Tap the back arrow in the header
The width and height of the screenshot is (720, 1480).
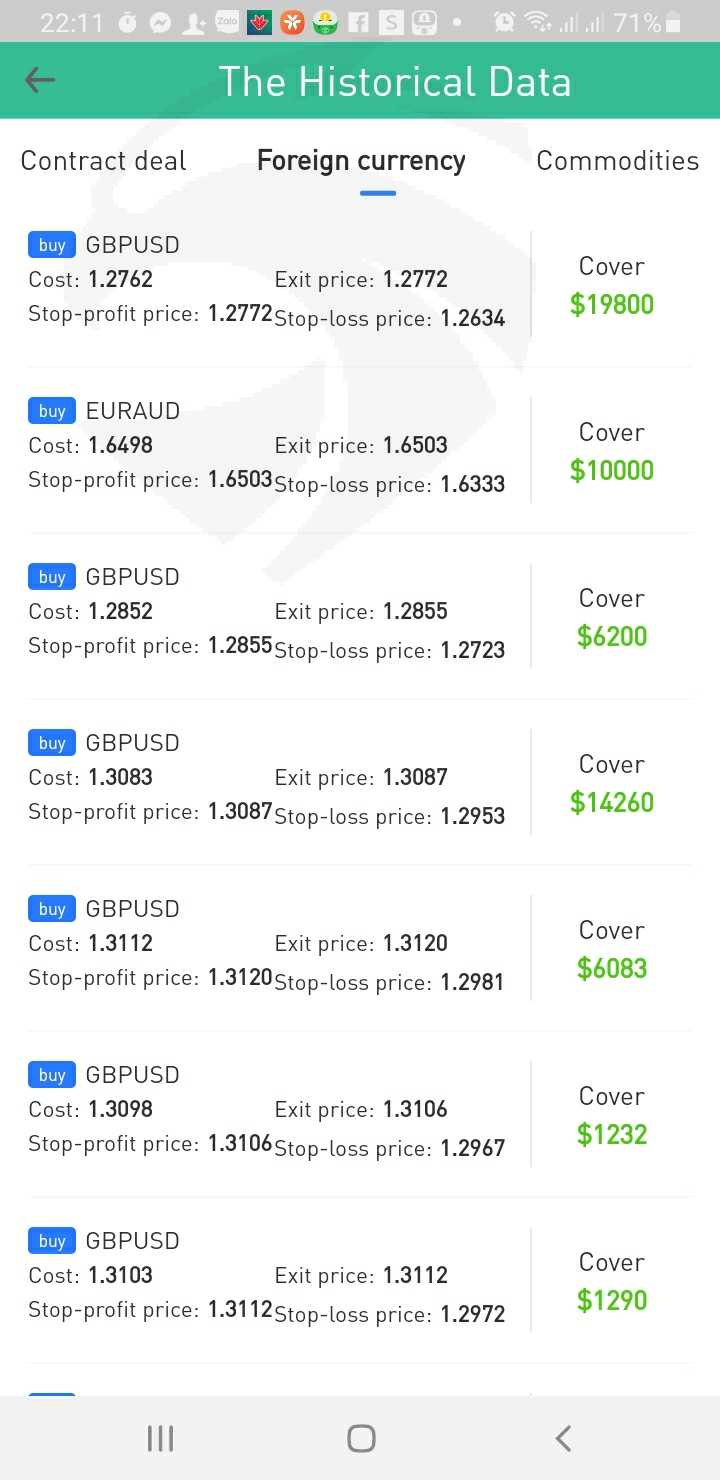(40, 80)
